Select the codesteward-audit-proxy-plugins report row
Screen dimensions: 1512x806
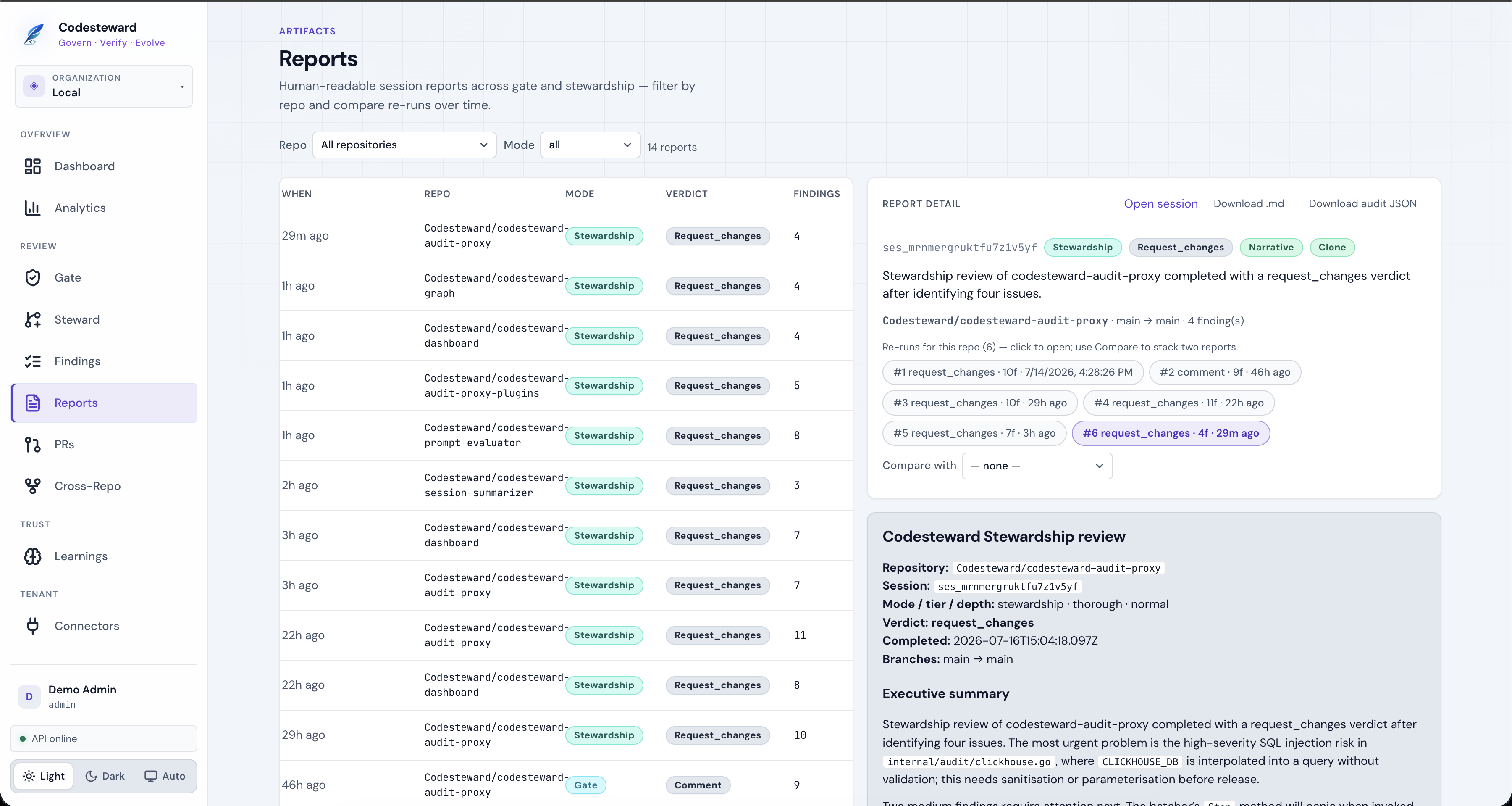pos(566,385)
